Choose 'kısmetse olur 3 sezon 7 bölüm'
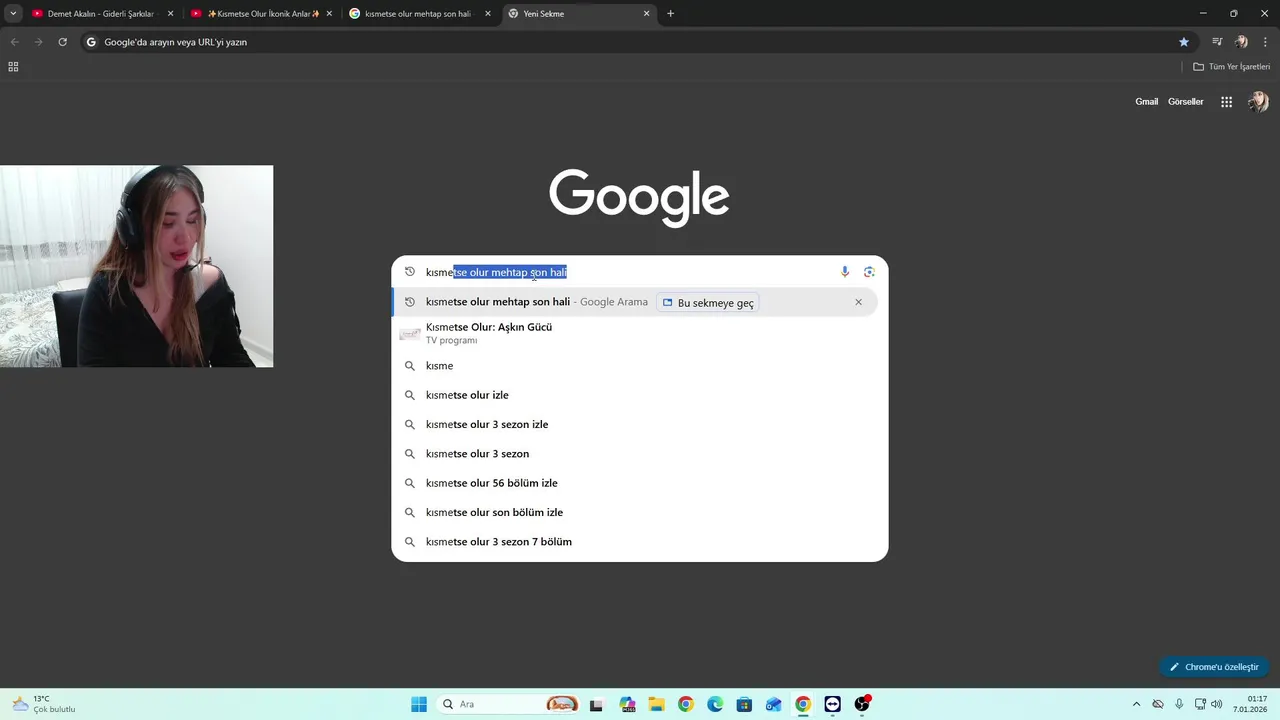This screenshot has width=1280, height=720. pyautogui.click(x=635, y=542)
